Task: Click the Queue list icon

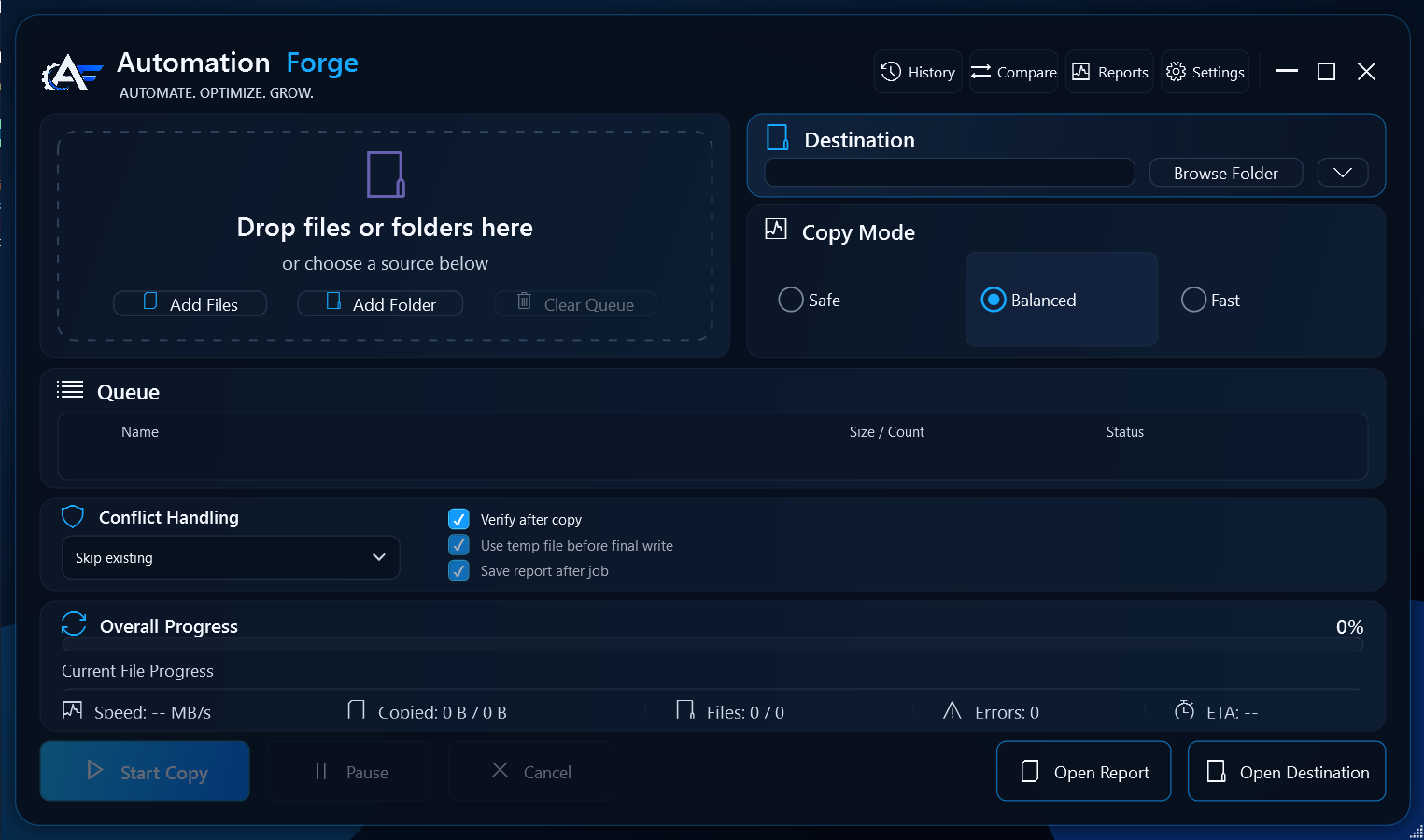Action: point(70,389)
